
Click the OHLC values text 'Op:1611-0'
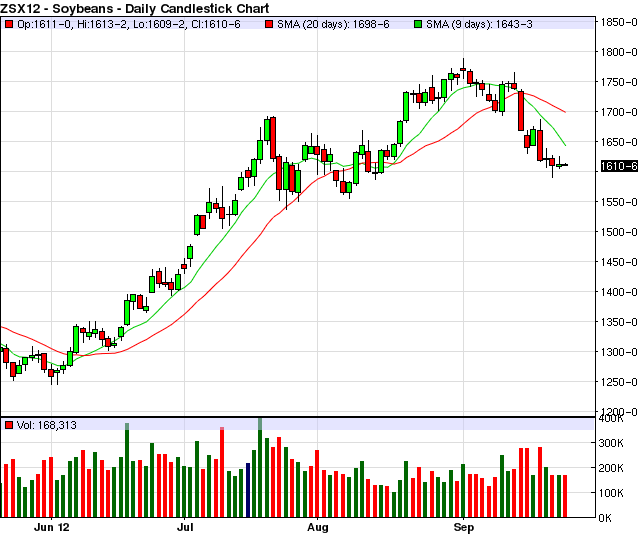click(x=45, y=24)
